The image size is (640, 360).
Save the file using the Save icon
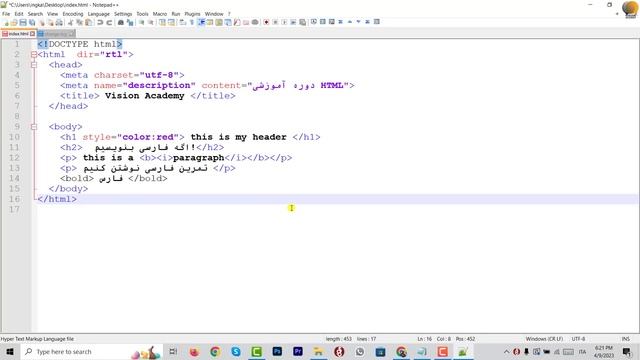pyautogui.click(x=23, y=22)
